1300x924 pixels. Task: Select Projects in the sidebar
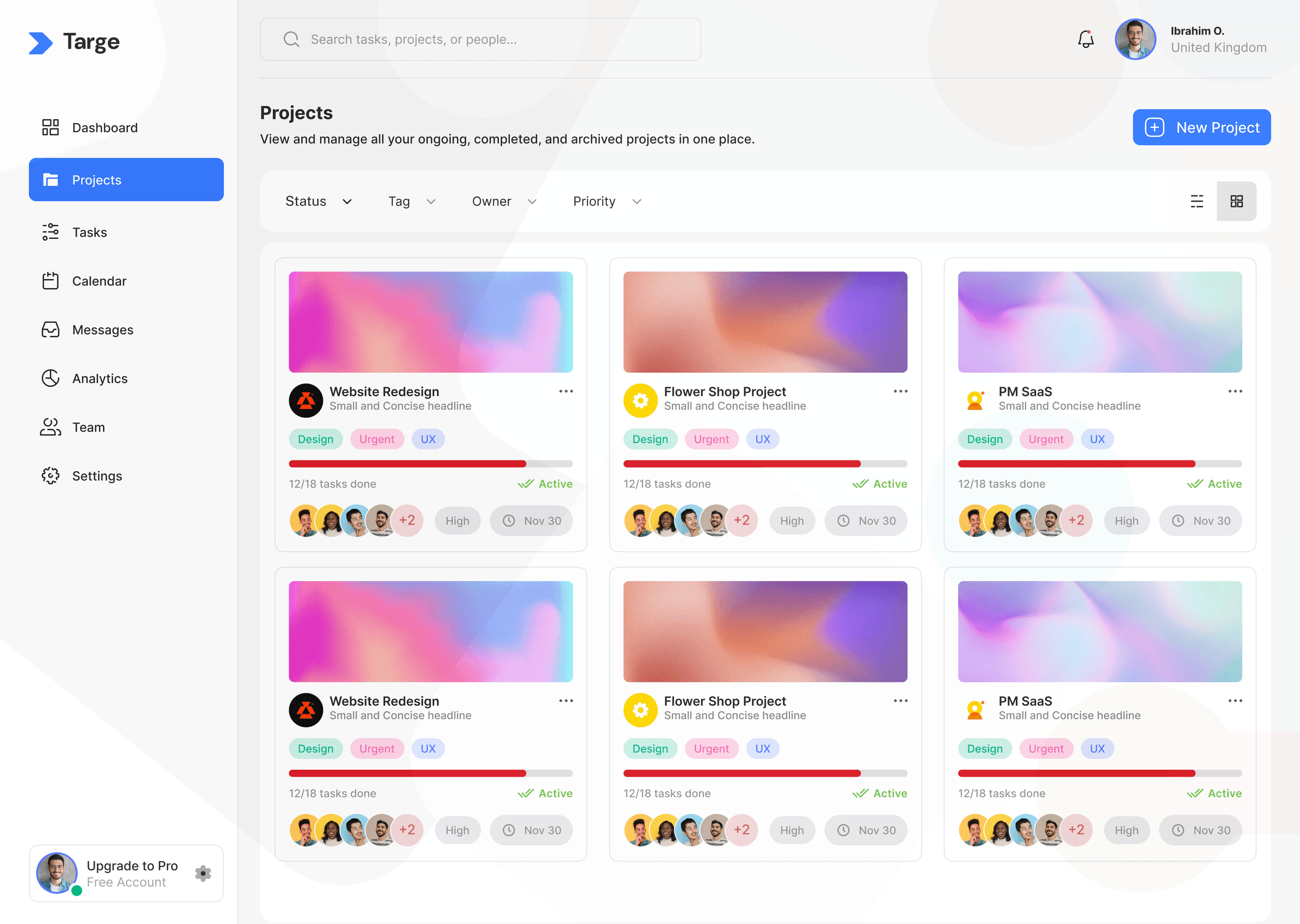pyautogui.click(x=126, y=180)
